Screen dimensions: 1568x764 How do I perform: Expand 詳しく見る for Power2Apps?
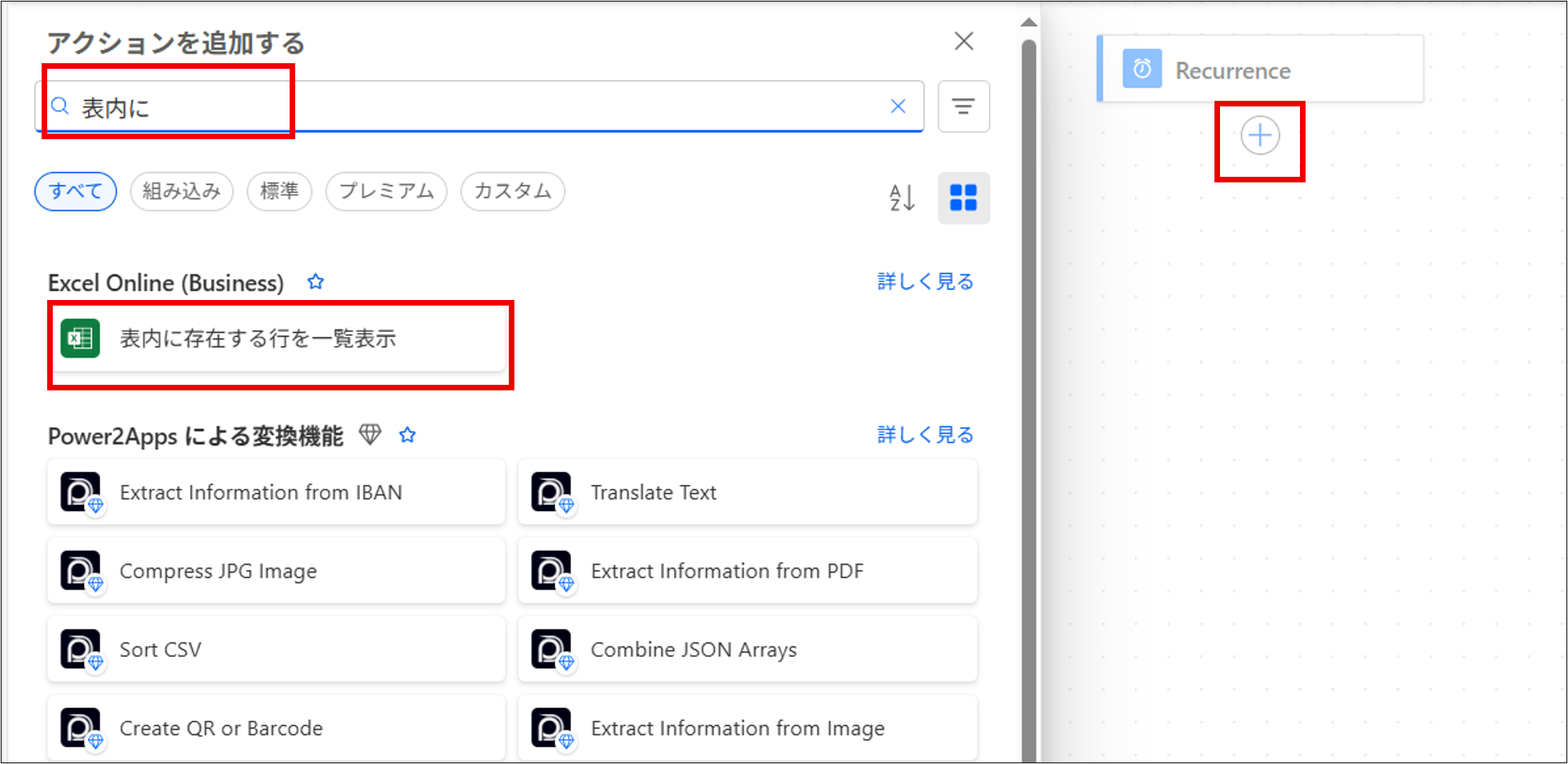pos(925,434)
